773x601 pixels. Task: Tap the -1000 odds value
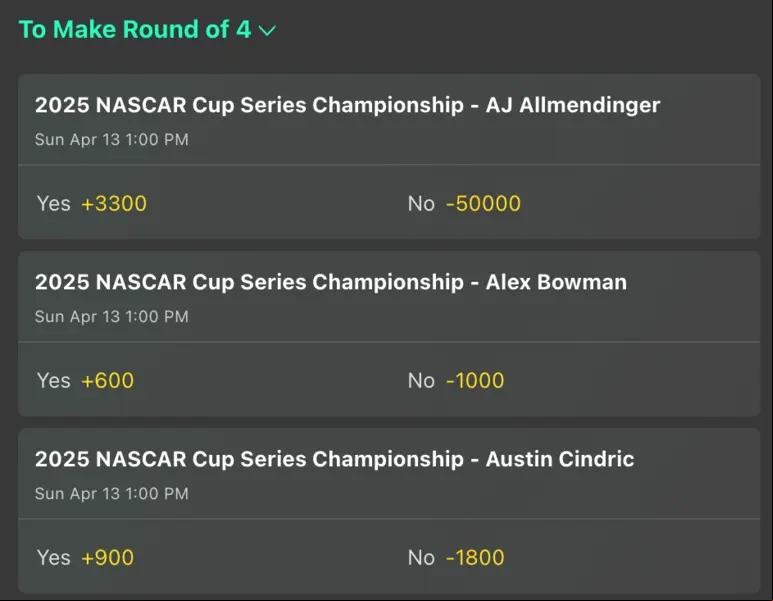tap(475, 380)
